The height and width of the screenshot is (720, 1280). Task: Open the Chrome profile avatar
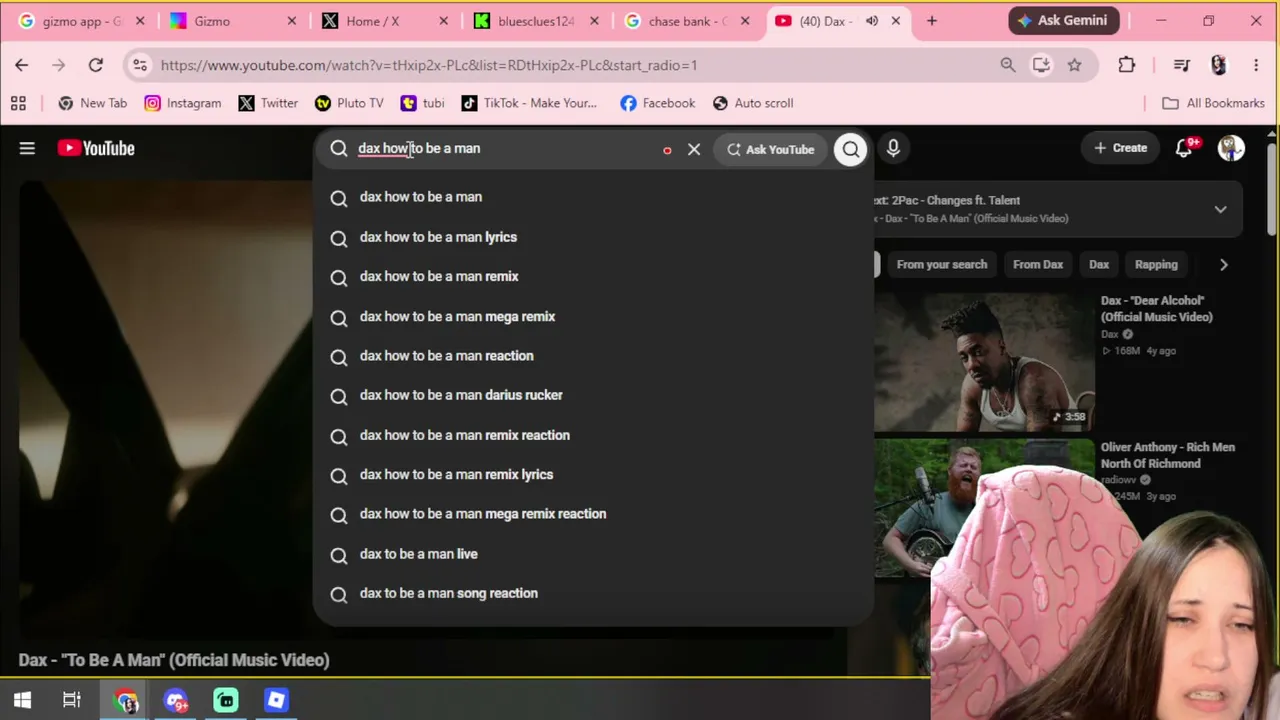tap(1218, 65)
